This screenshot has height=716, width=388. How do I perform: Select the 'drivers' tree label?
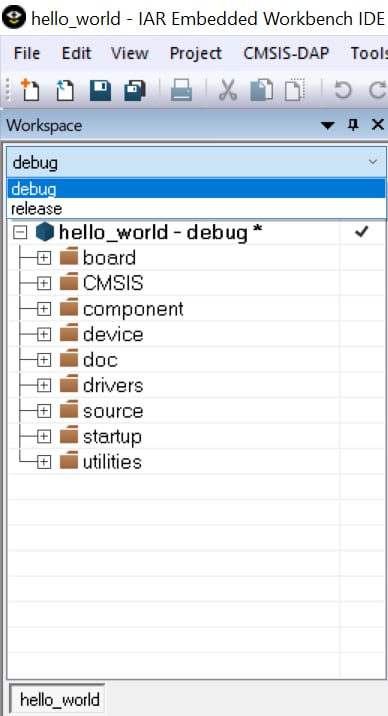(113, 386)
